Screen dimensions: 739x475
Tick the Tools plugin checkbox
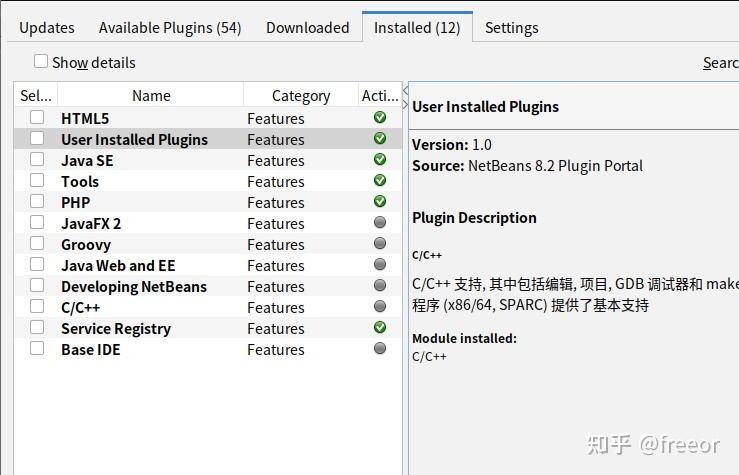(37, 180)
